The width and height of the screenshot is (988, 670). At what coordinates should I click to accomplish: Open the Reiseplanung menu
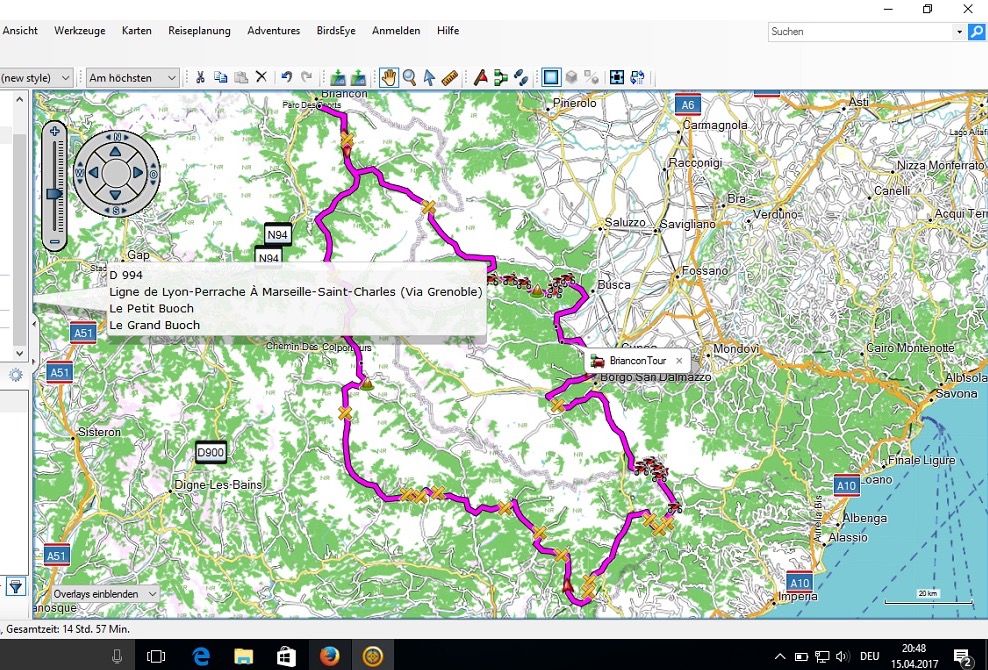pyautogui.click(x=199, y=31)
